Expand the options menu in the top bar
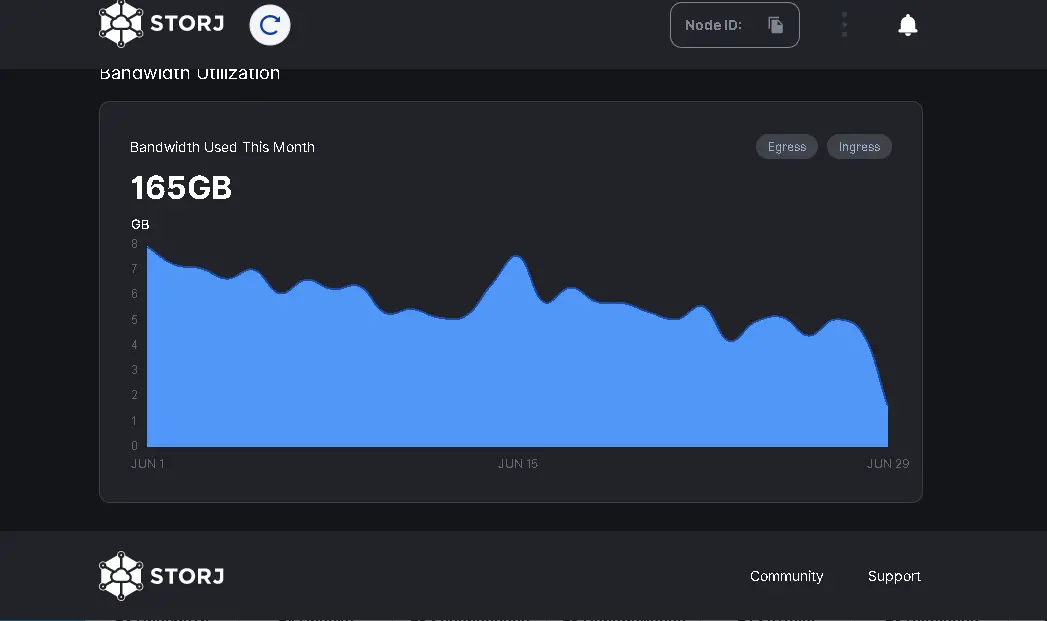The height and width of the screenshot is (621, 1047). pos(844,24)
